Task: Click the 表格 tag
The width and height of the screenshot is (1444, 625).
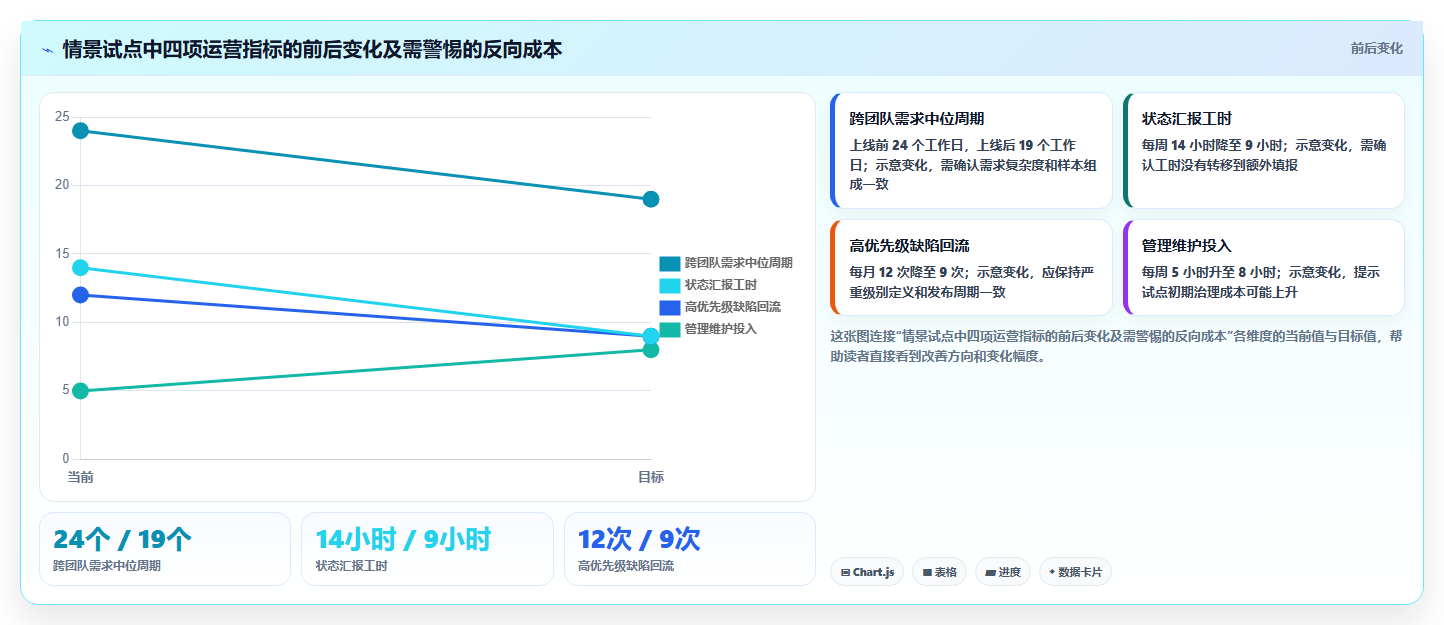Action: pyautogui.click(x=939, y=572)
